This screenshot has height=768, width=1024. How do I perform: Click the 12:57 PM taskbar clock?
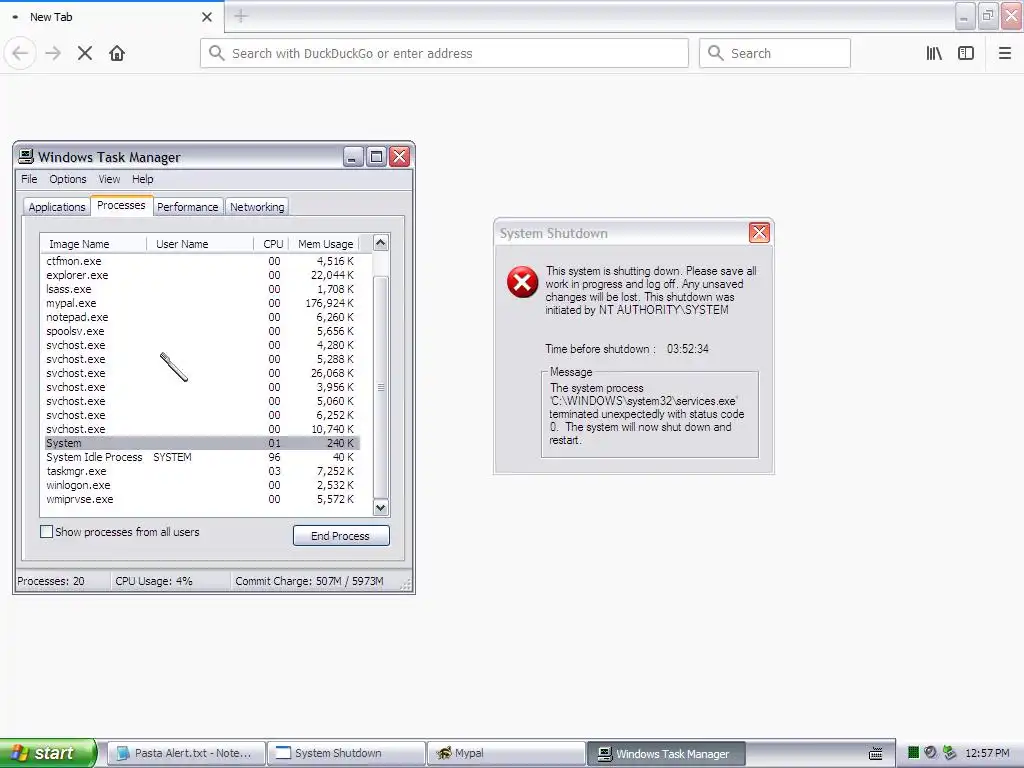tap(987, 753)
